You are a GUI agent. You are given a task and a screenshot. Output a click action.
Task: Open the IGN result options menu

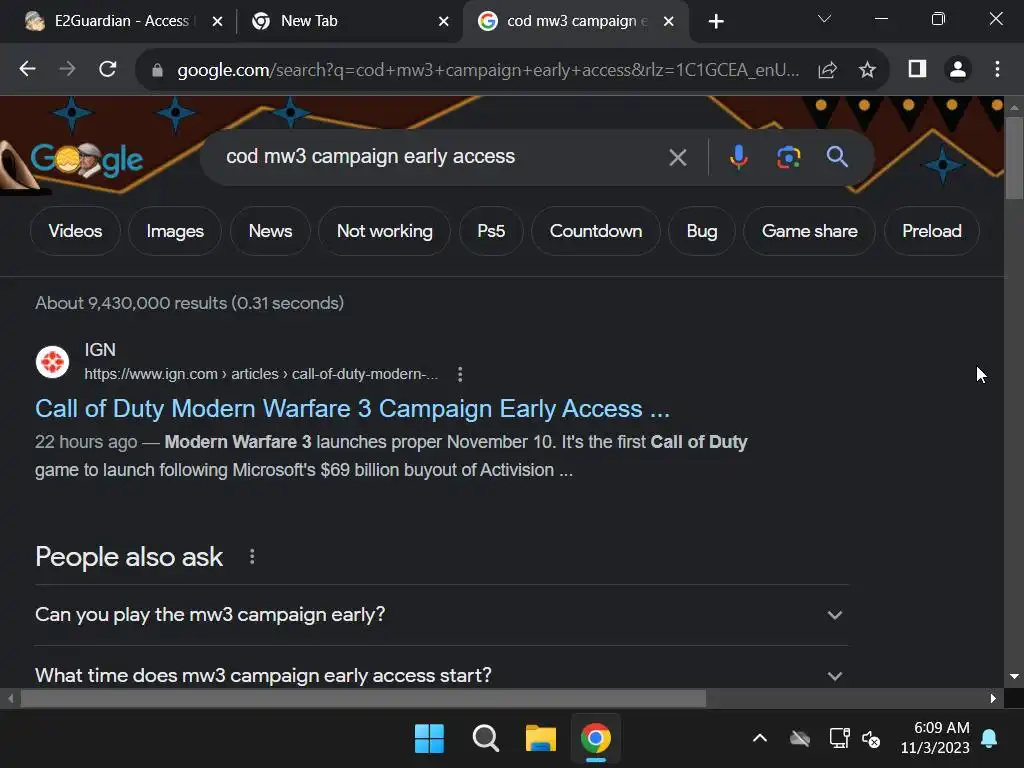coord(460,374)
